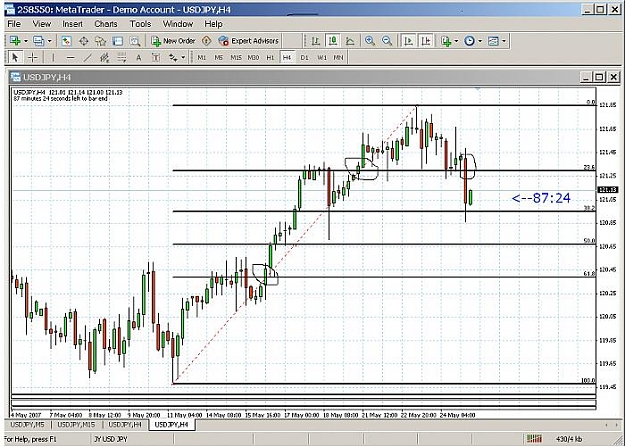Switch to Line Chart display
The image size is (625, 447).
(350, 41)
